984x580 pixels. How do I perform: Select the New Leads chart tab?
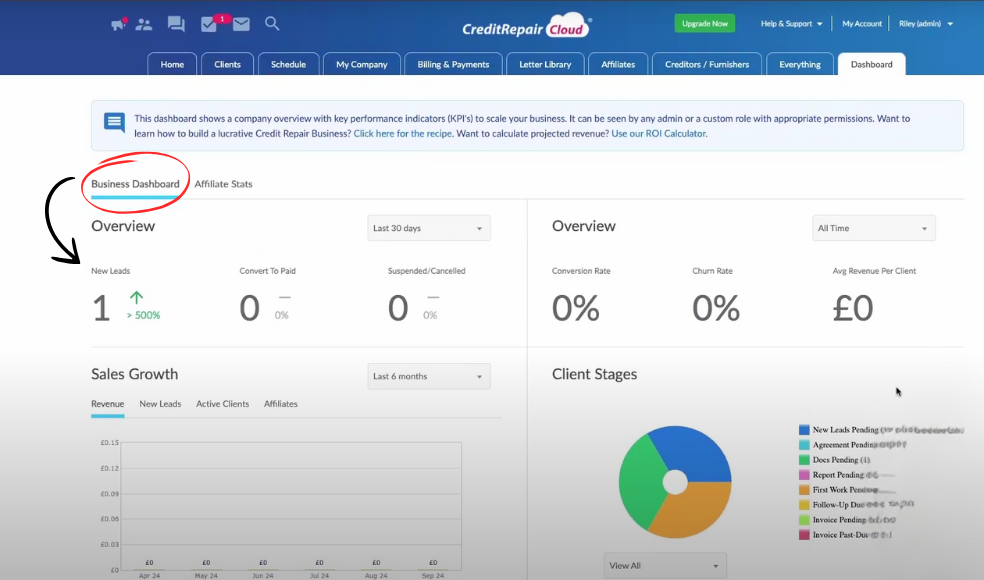[160, 404]
